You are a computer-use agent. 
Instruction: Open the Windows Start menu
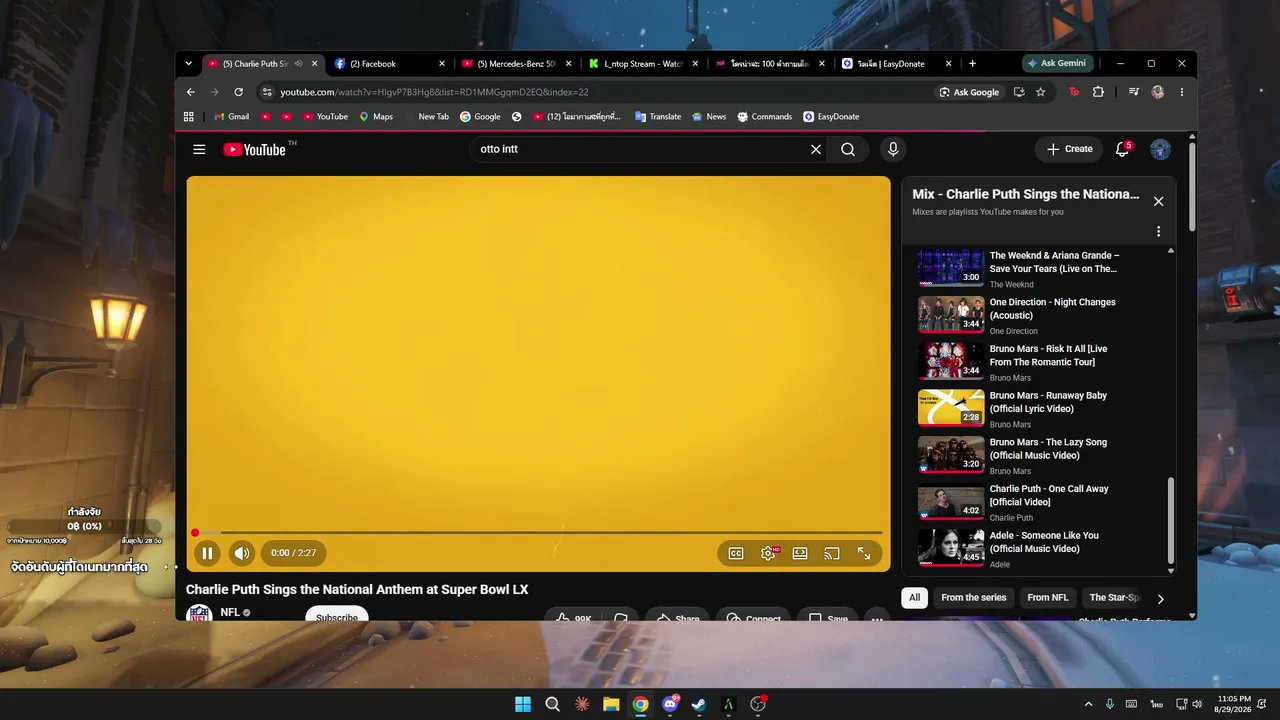click(523, 704)
